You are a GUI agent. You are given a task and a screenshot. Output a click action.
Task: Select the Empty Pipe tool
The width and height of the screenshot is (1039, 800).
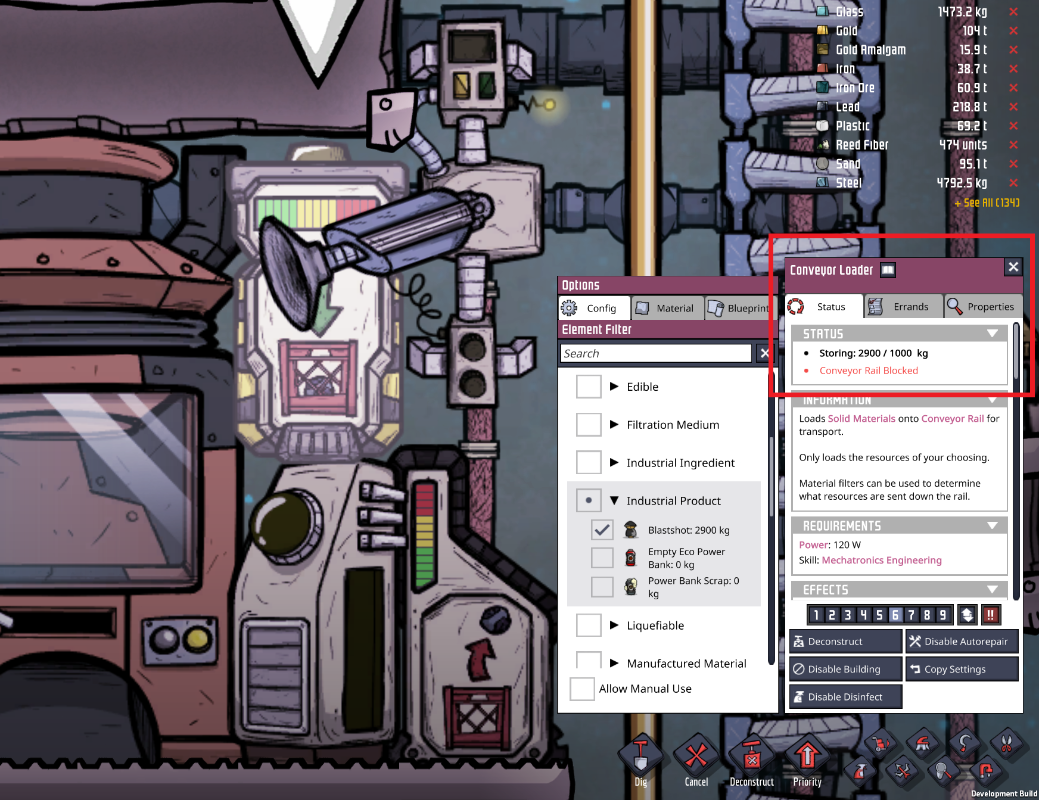(x=985, y=771)
